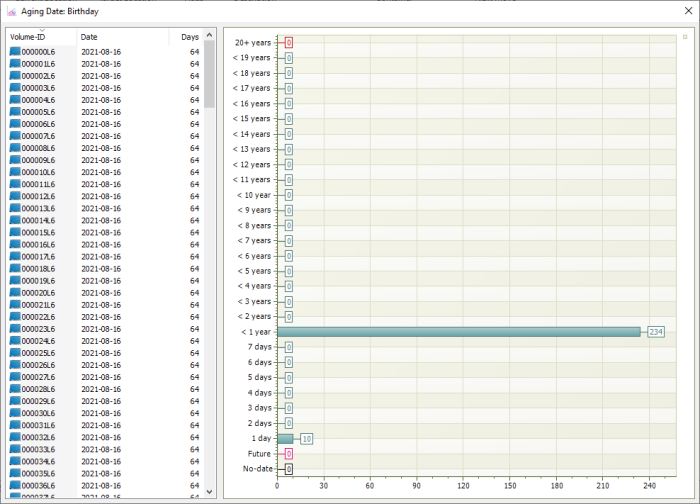Click the Aging Date window title icon

coord(11,11)
